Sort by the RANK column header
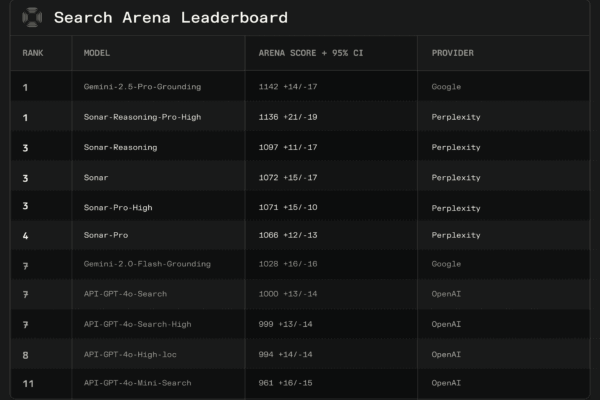Screen dimensions: 600x400 click(x=33, y=53)
